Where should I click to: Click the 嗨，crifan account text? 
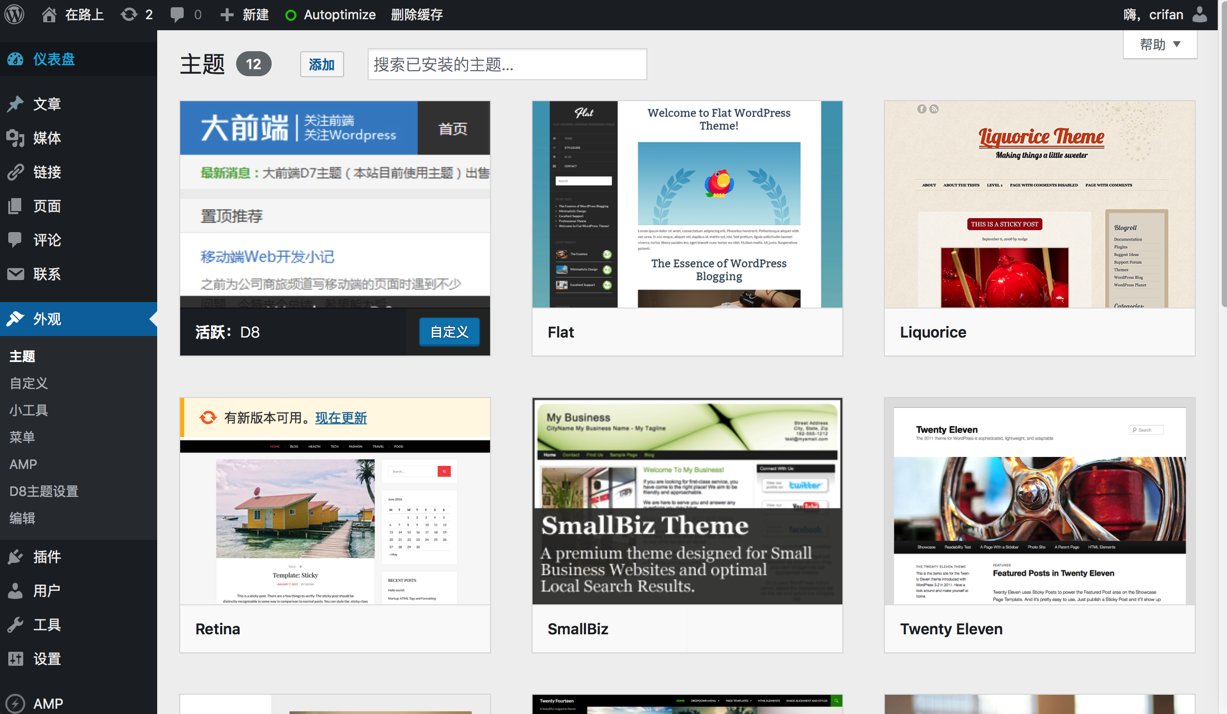tap(1153, 15)
